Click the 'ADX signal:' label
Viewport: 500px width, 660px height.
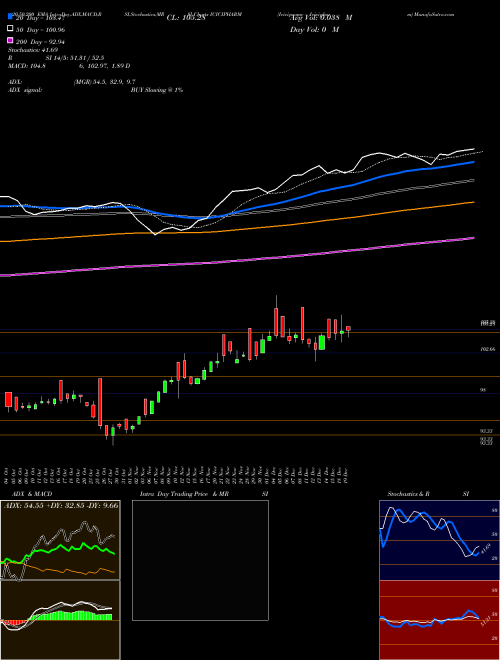point(25,90)
